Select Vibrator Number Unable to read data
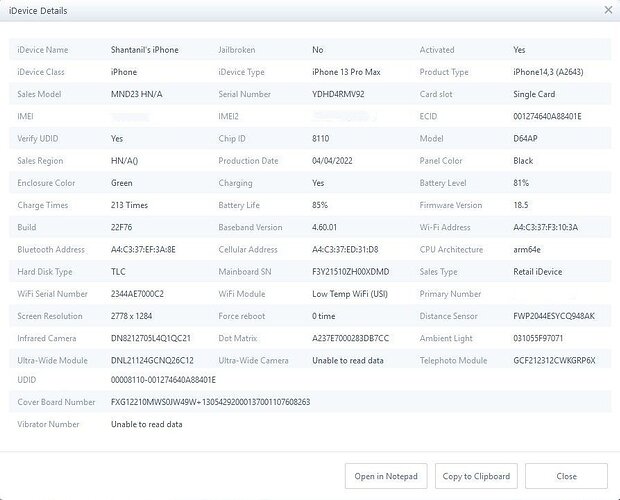The width and height of the screenshot is (620, 500). [147, 424]
